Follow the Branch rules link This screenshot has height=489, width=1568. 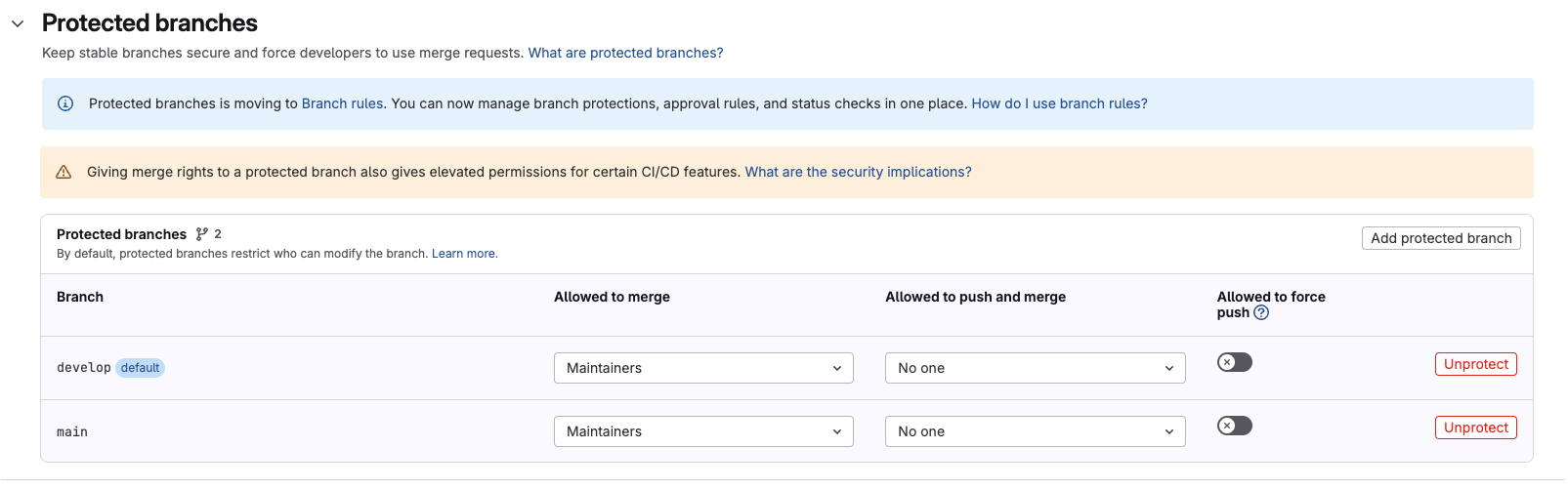click(342, 103)
